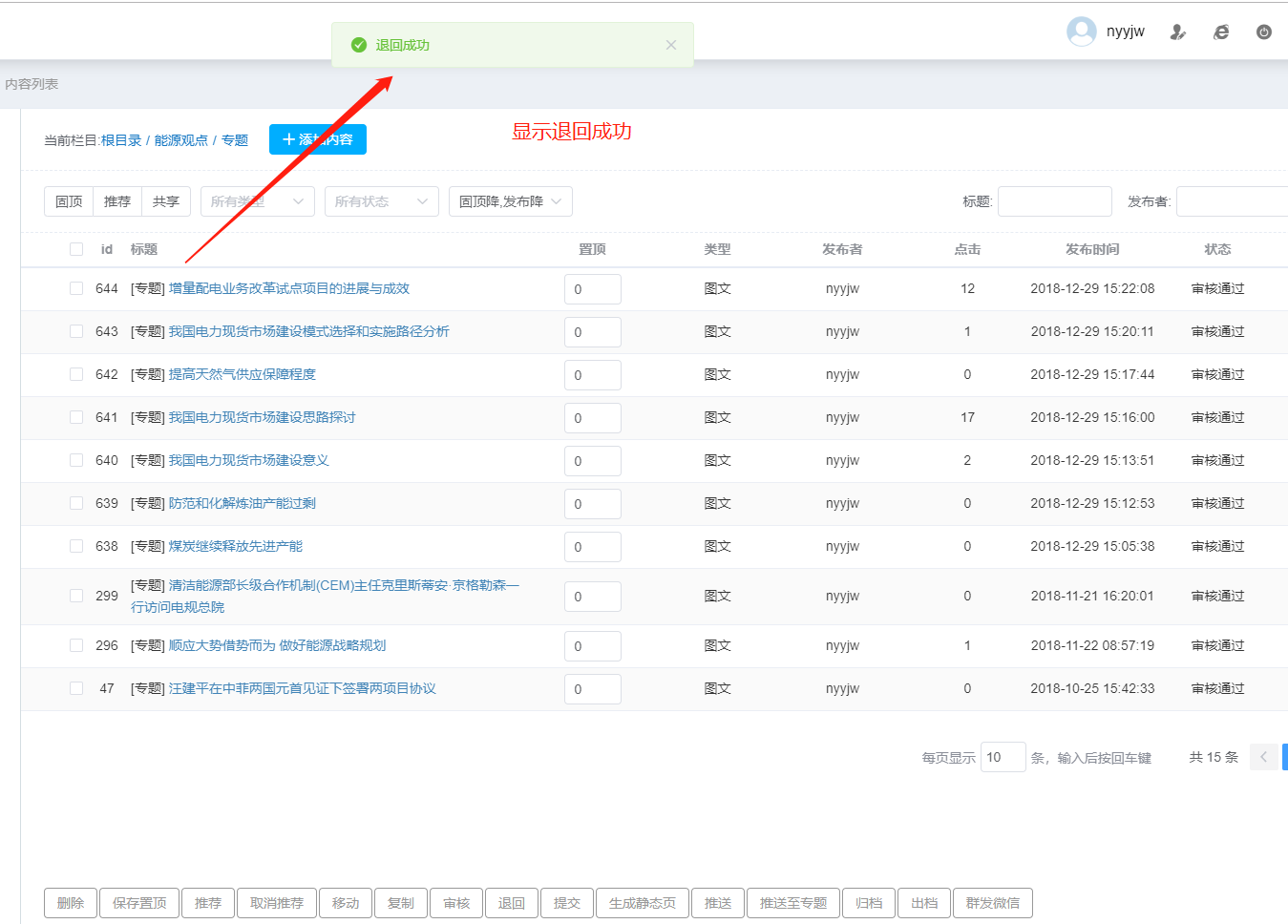
Task: Open article 提高天然气供应保障程度
Action: click(243, 374)
